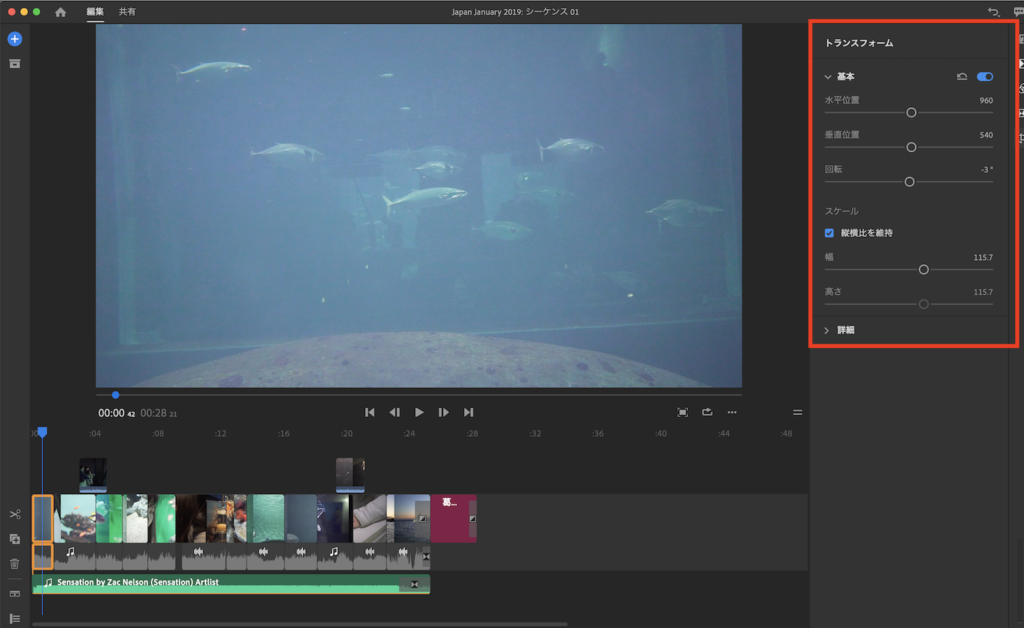The width and height of the screenshot is (1024, 628).
Task: Reset the 基本 transform settings
Action: (962, 76)
